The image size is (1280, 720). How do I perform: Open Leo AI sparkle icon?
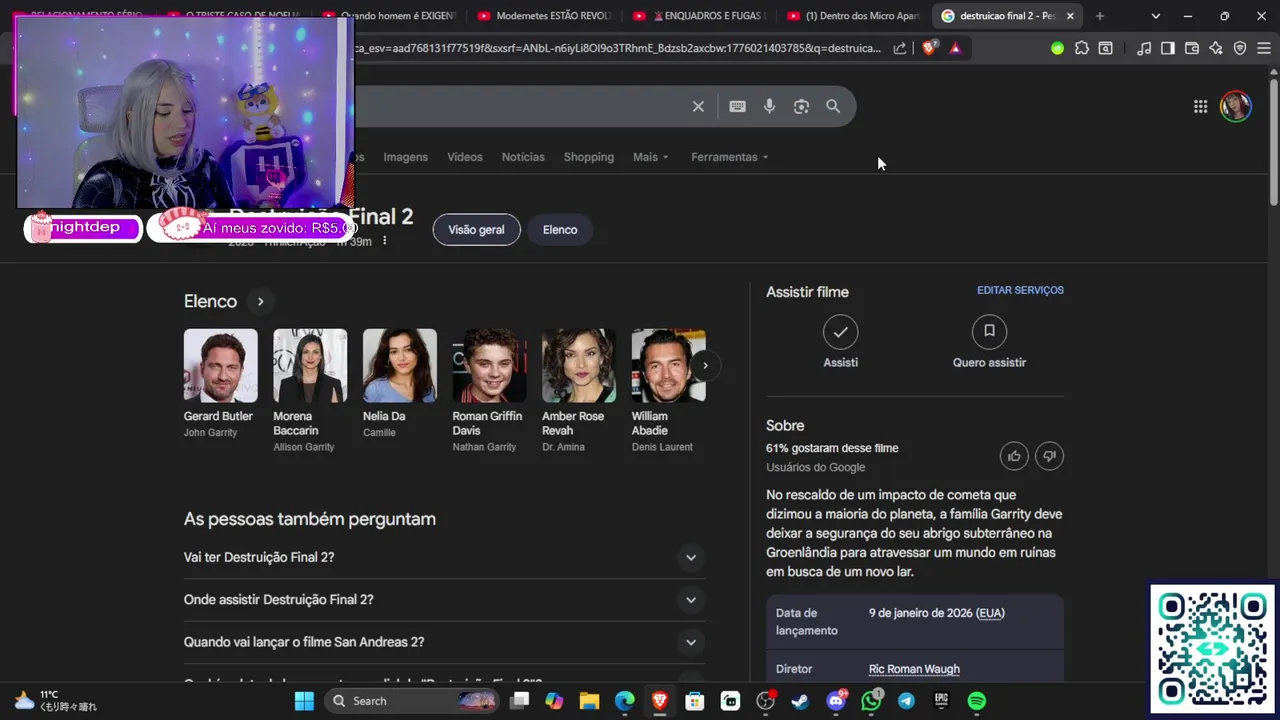pyautogui.click(x=1216, y=48)
